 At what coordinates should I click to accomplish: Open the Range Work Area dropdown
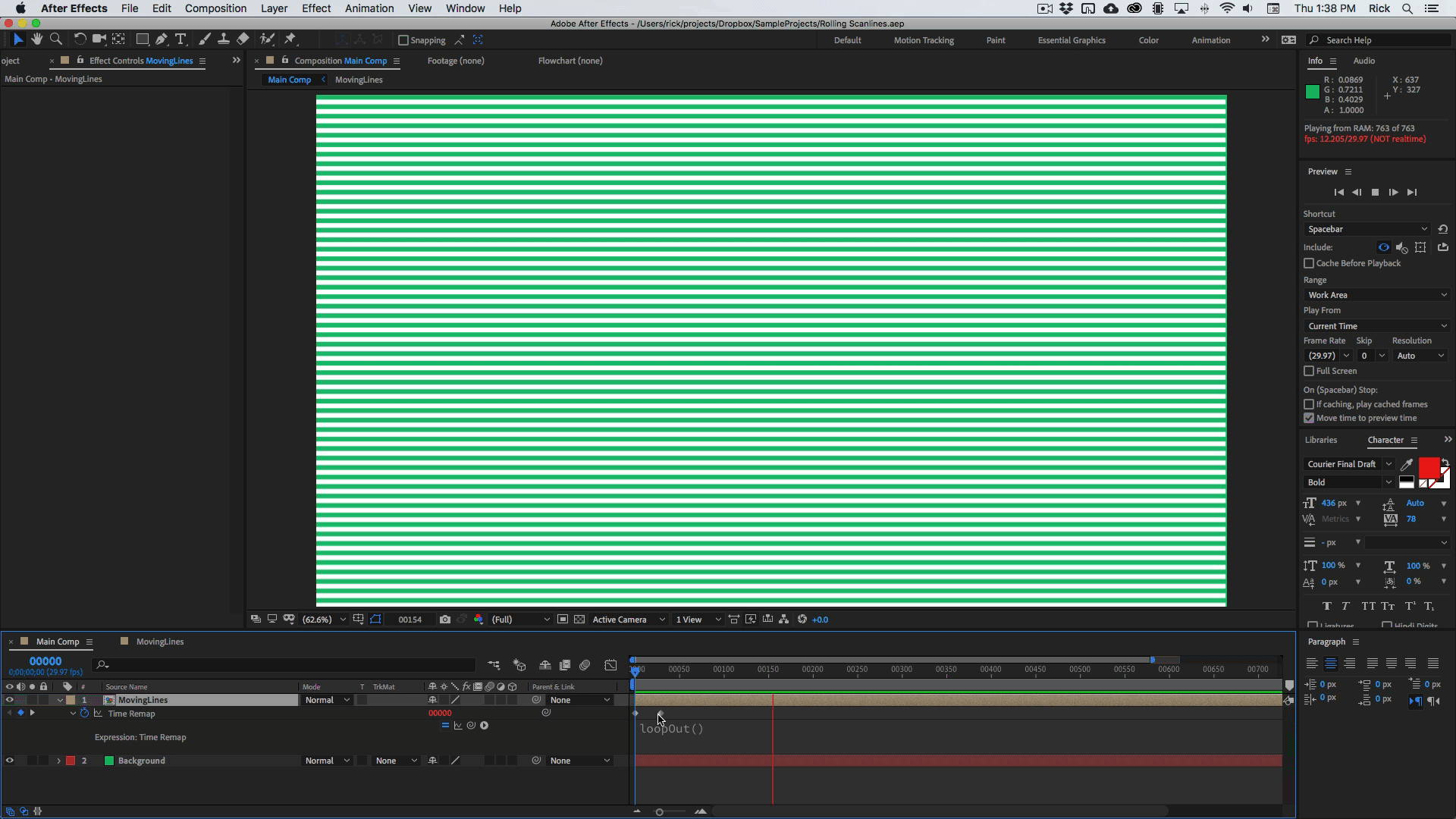click(x=1376, y=295)
